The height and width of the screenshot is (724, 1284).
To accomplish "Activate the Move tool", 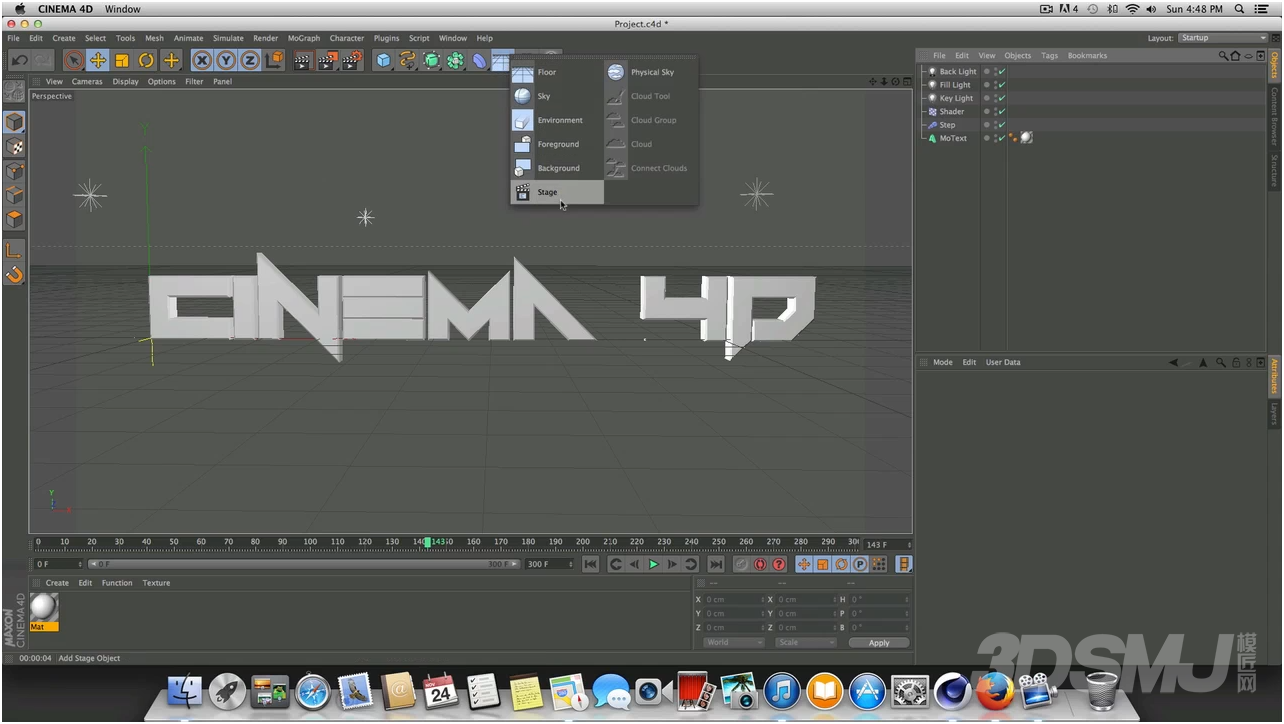I will pos(98,60).
